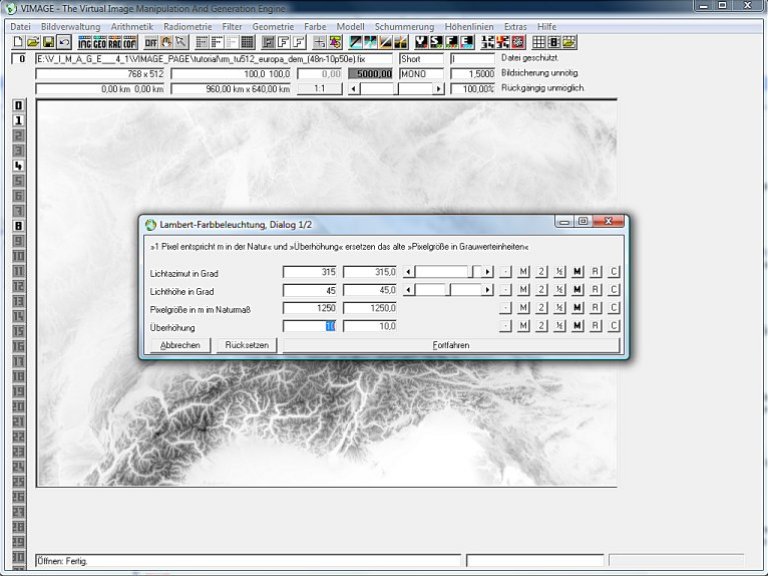Select image slot 4 in left sidebar
Viewport: 768px width, 576px height.
tap(18, 165)
